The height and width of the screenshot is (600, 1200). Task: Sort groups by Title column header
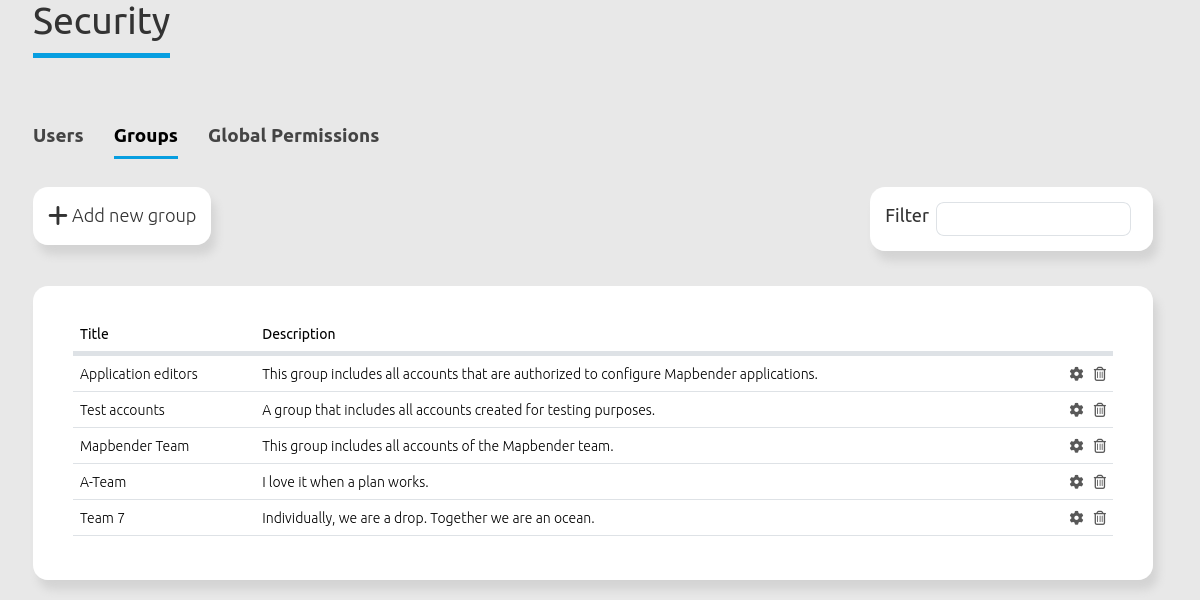pyautogui.click(x=94, y=334)
